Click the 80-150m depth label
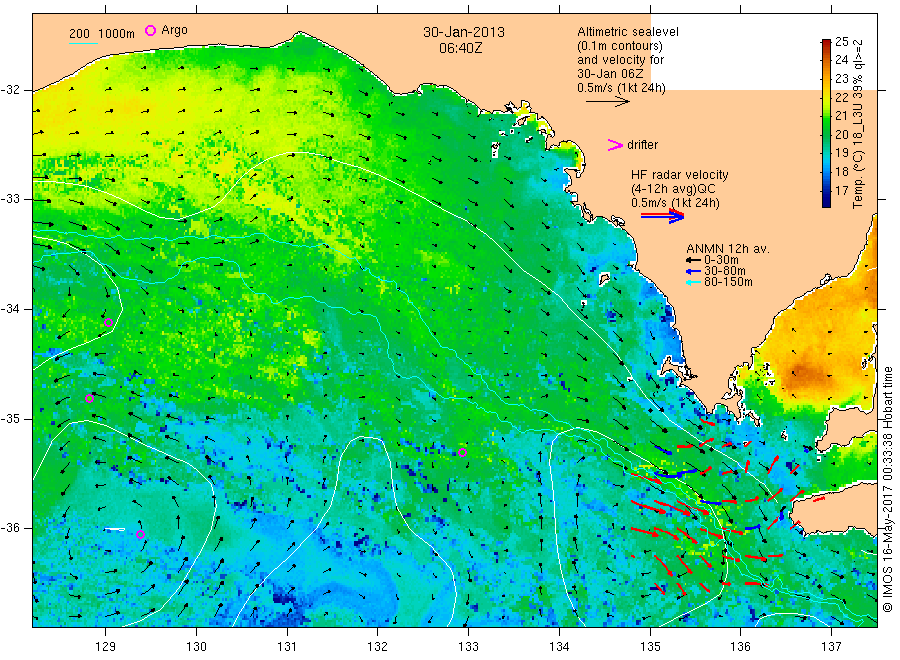Image resolution: width=900 pixels, height=660 pixels. coord(728,282)
